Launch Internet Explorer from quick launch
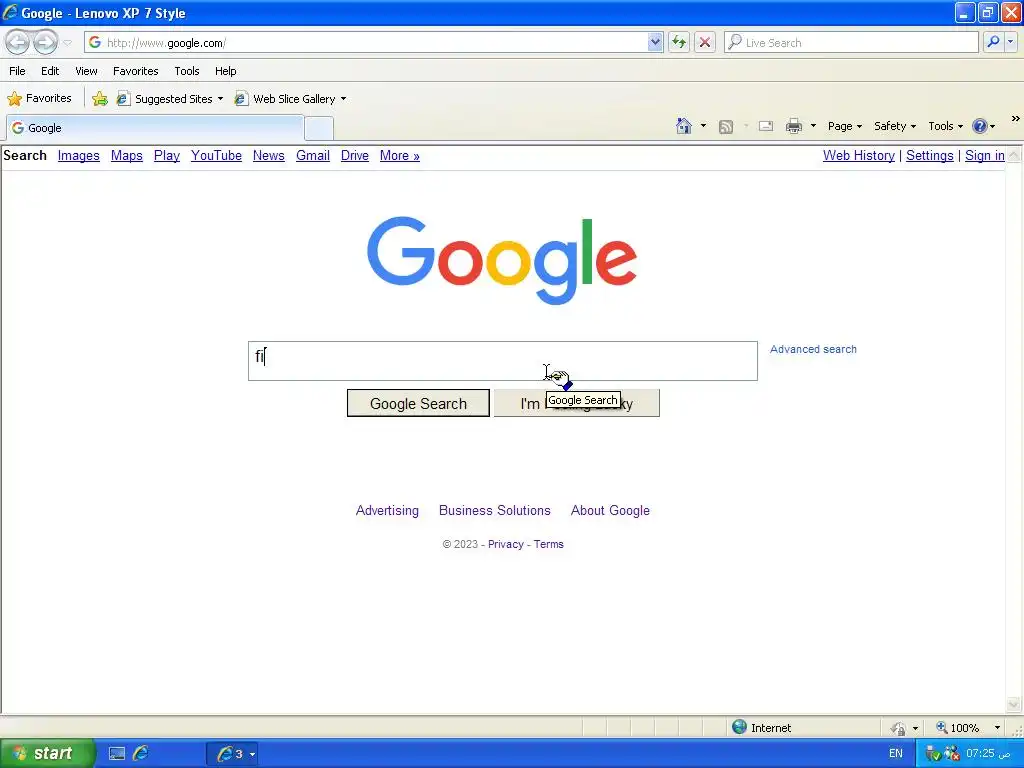1024x768 pixels. [x=140, y=754]
